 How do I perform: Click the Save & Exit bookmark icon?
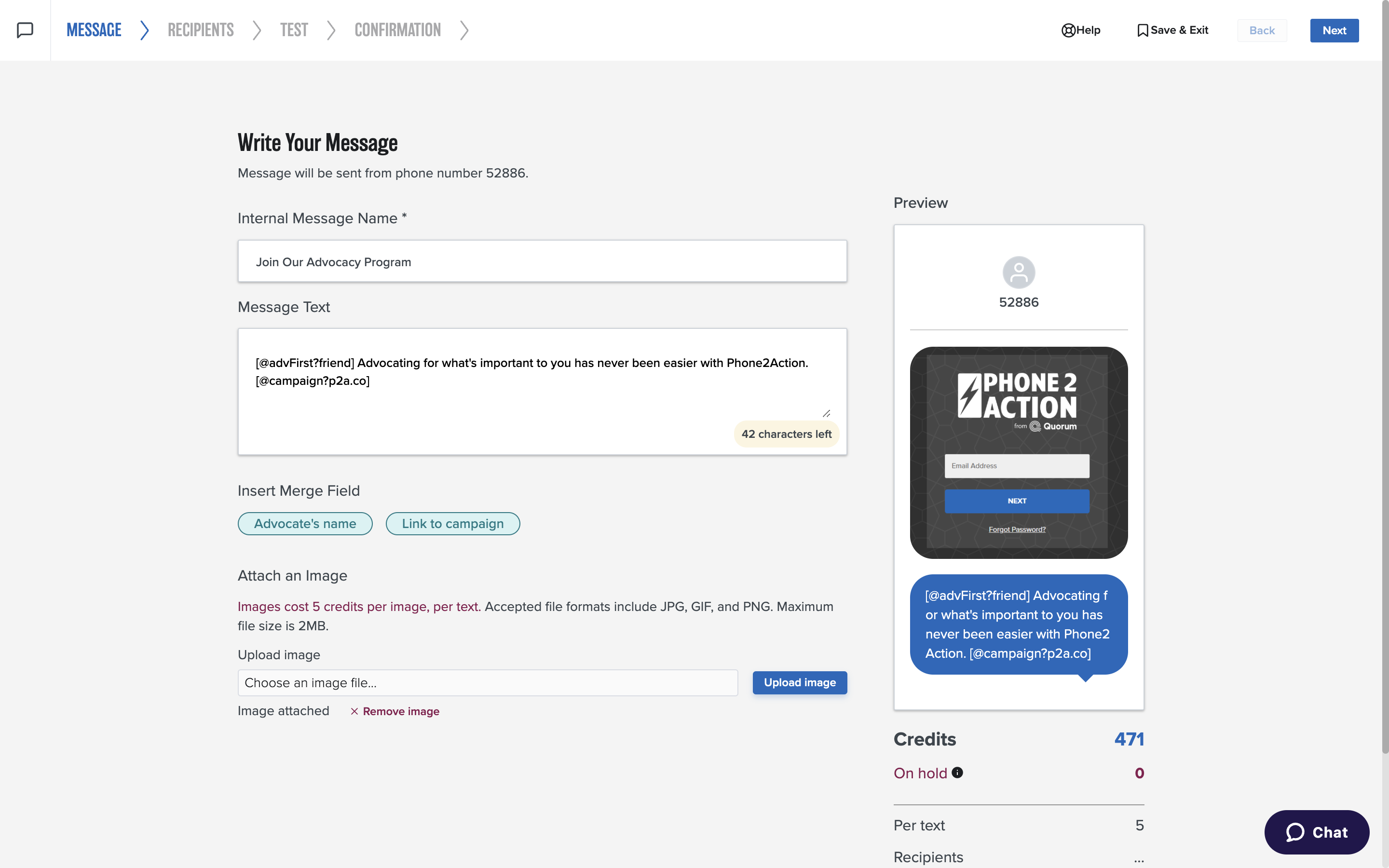(1142, 30)
